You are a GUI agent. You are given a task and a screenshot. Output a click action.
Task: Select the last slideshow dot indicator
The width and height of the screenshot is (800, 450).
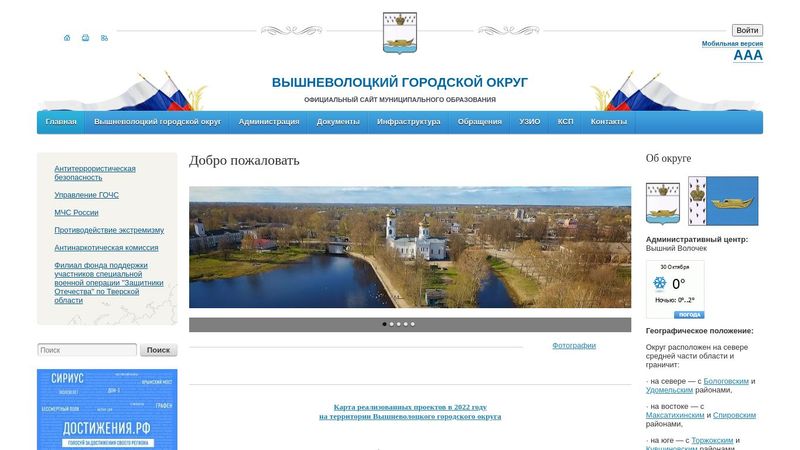pos(412,324)
